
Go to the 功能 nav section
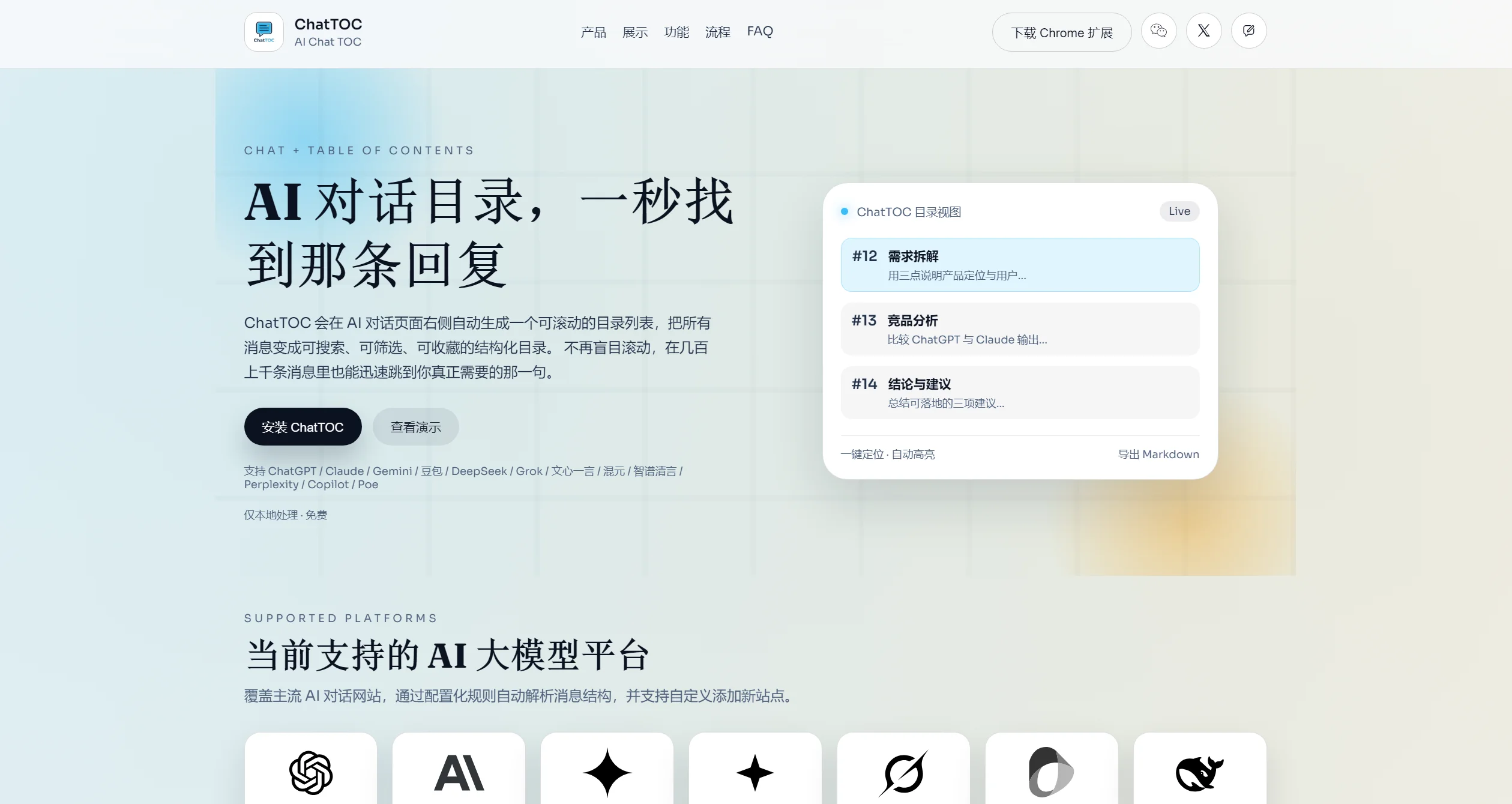coord(676,32)
